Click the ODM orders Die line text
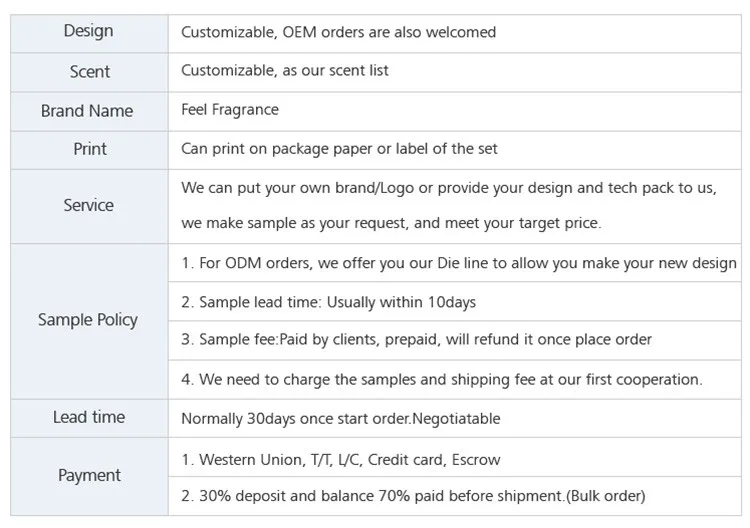 point(458,263)
